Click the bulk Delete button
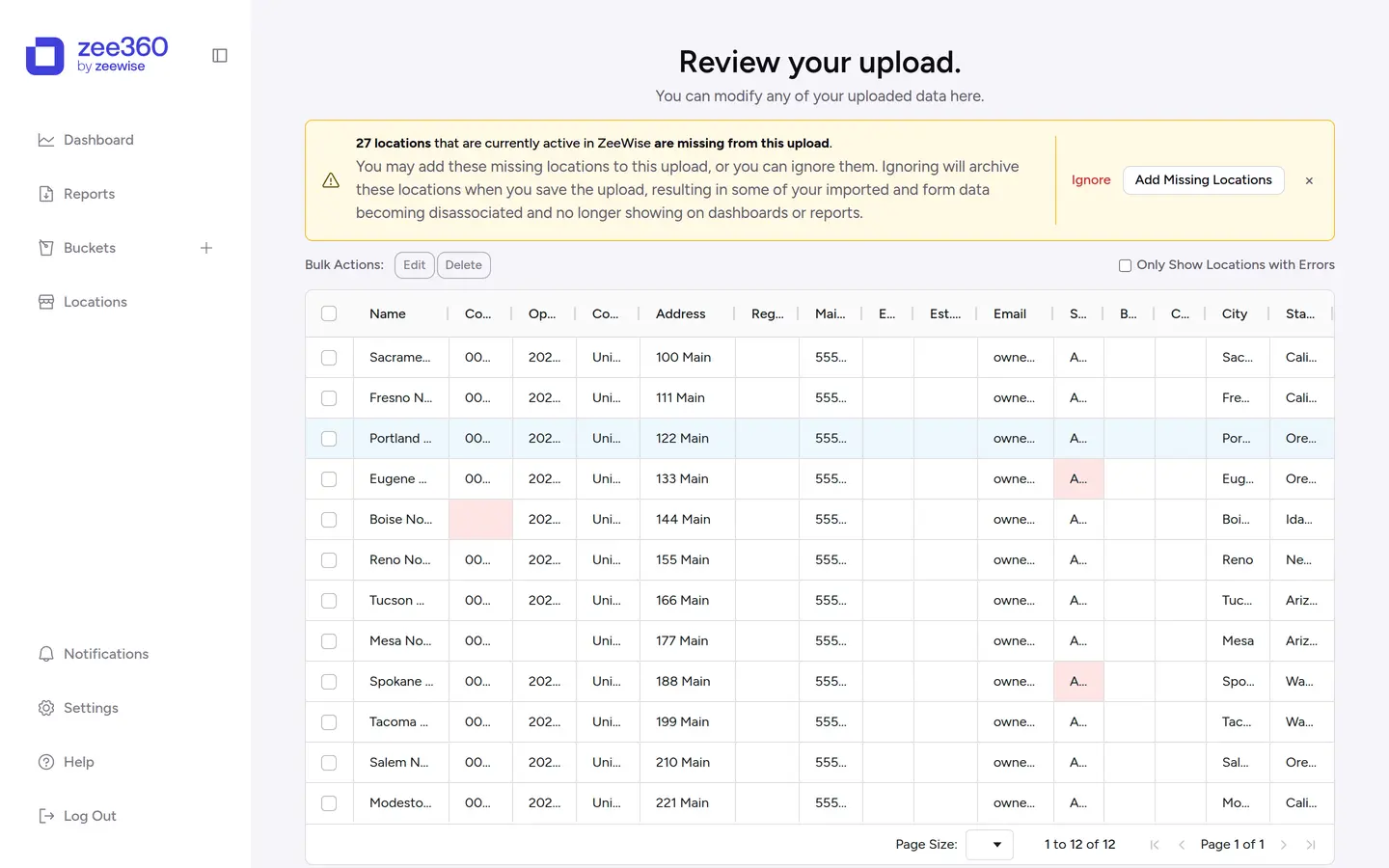This screenshot has width=1389, height=868. (x=463, y=265)
